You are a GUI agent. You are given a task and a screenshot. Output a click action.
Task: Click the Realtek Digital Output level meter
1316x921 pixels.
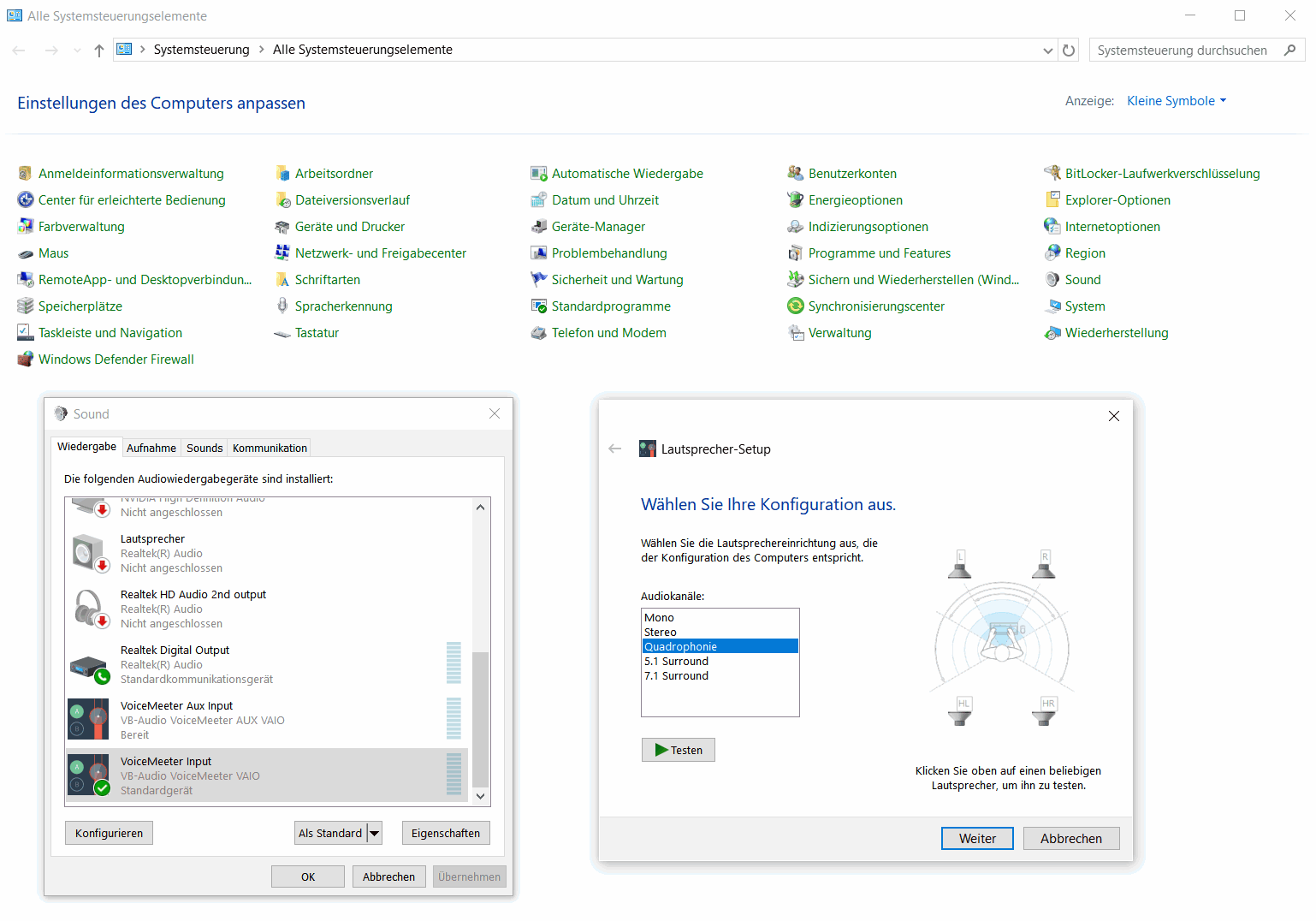[x=454, y=663]
